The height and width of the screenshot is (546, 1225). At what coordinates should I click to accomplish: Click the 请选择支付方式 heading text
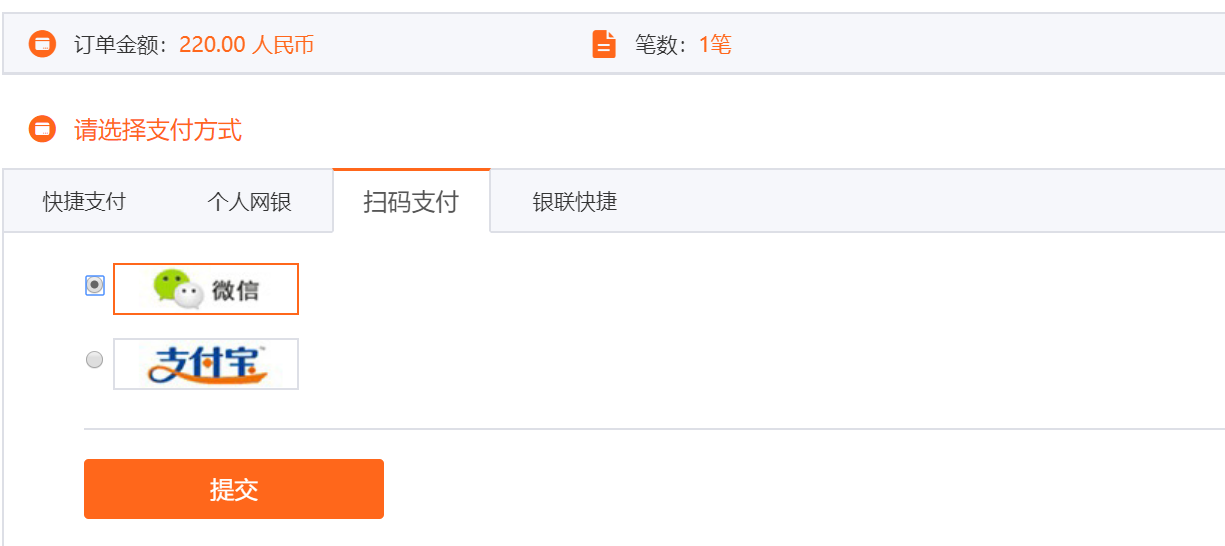point(158,130)
